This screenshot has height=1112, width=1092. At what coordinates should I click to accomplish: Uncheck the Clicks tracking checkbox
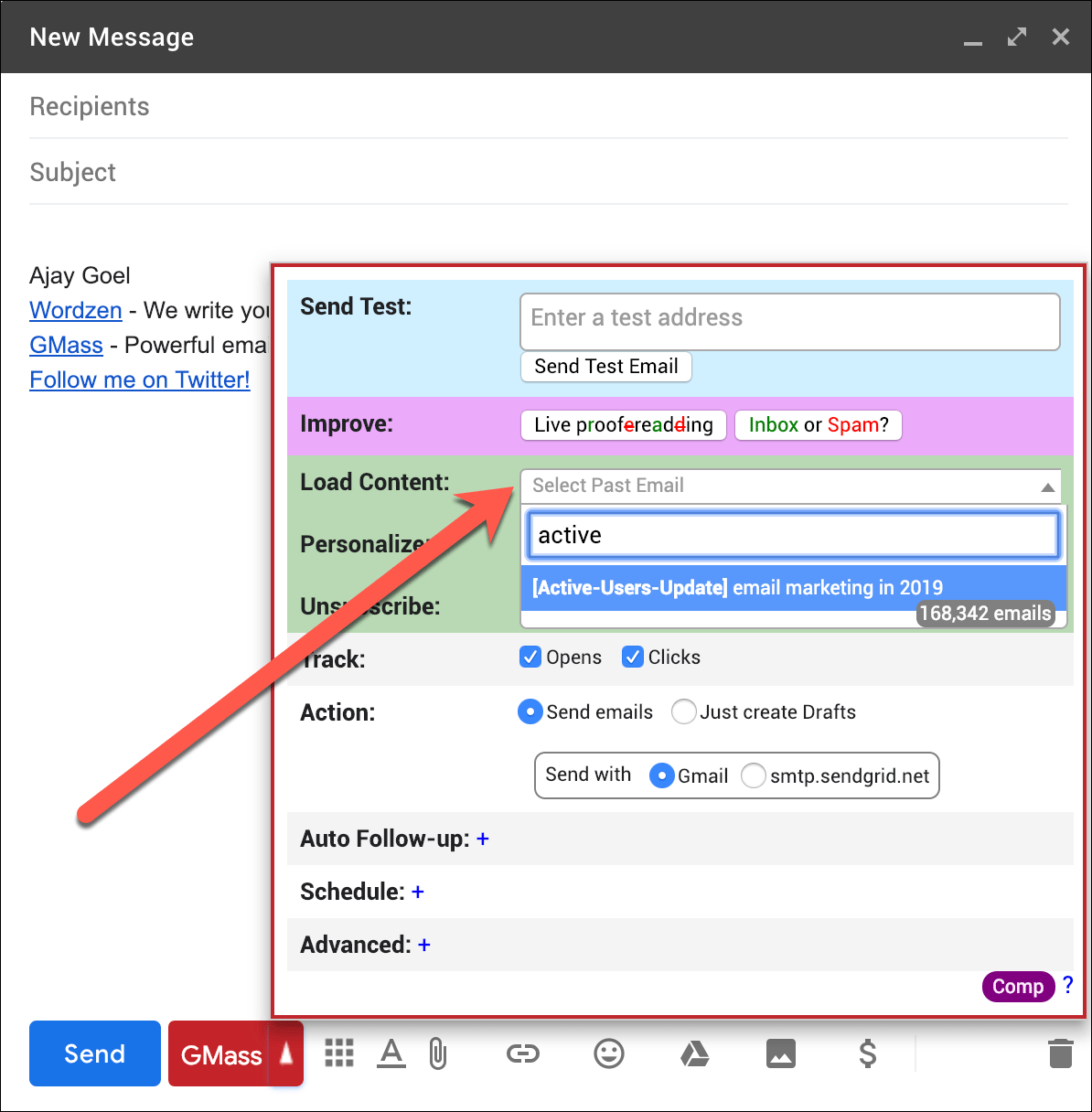point(633,657)
